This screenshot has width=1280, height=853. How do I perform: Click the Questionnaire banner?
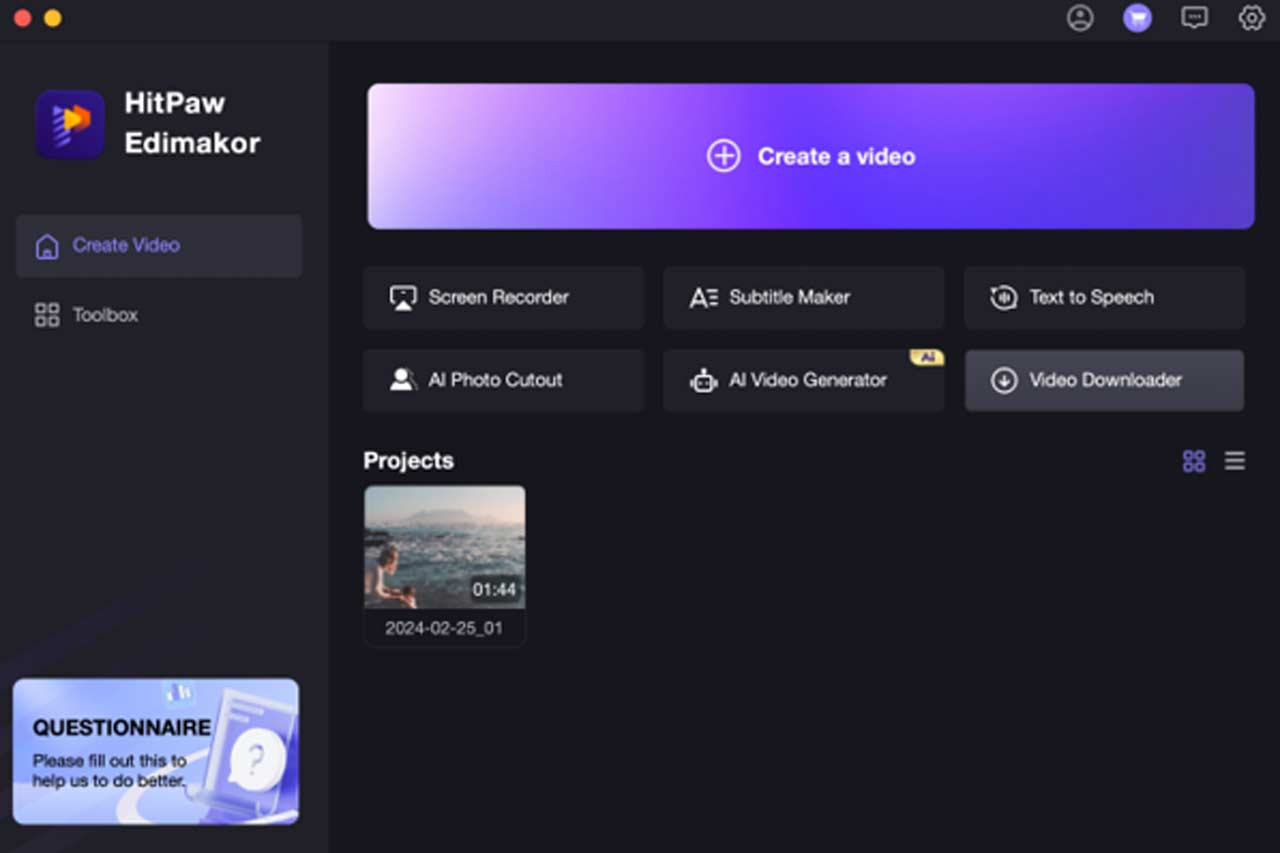pos(156,751)
